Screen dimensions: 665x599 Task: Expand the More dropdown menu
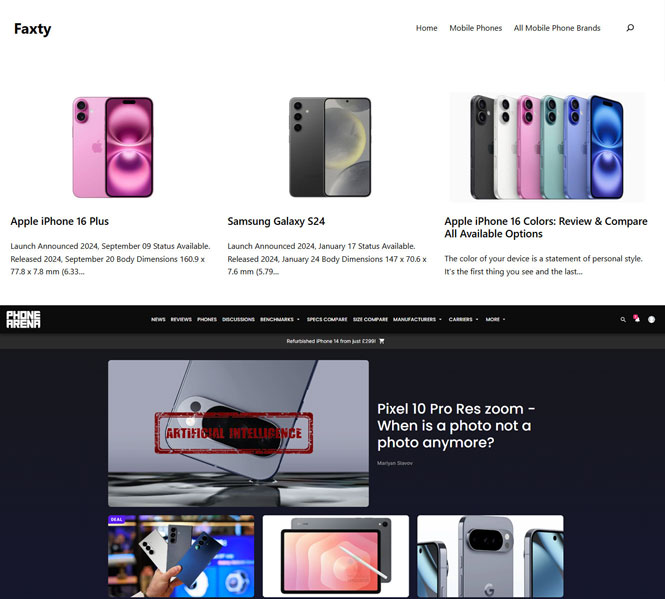pos(495,319)
